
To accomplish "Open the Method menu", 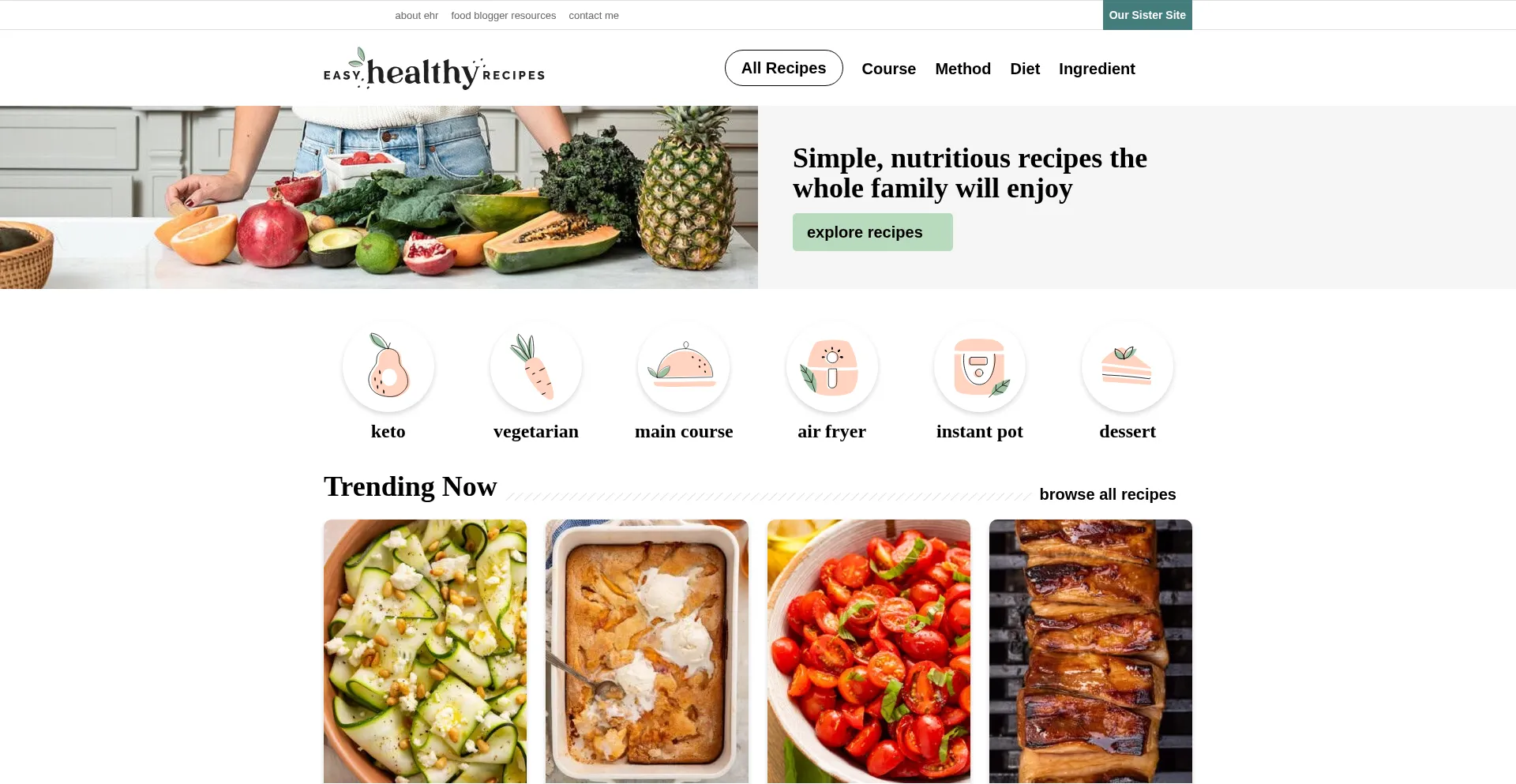I will click(x=963, y=69).
